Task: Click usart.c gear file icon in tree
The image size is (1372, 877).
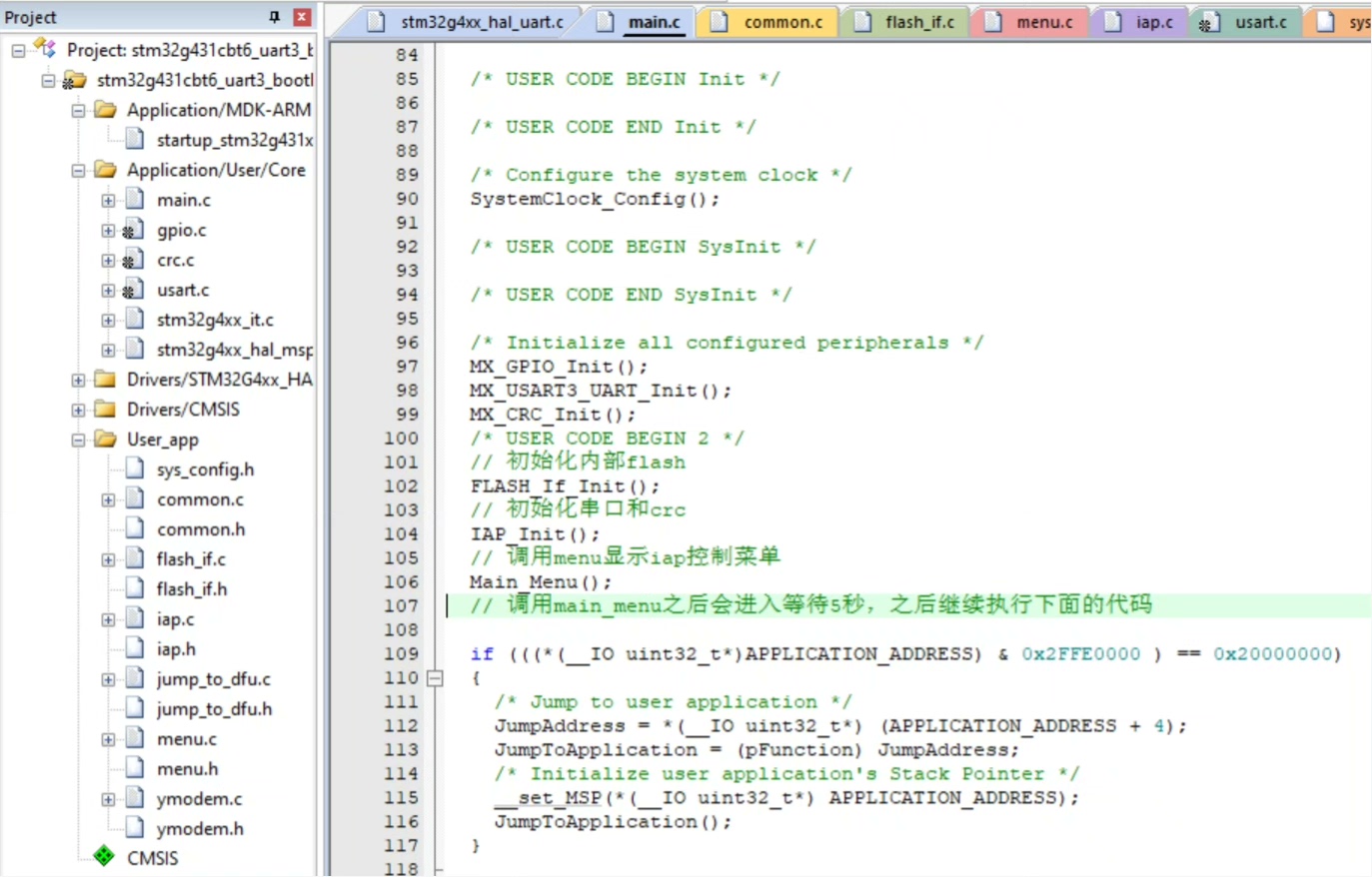Action: tap(133, 290)
